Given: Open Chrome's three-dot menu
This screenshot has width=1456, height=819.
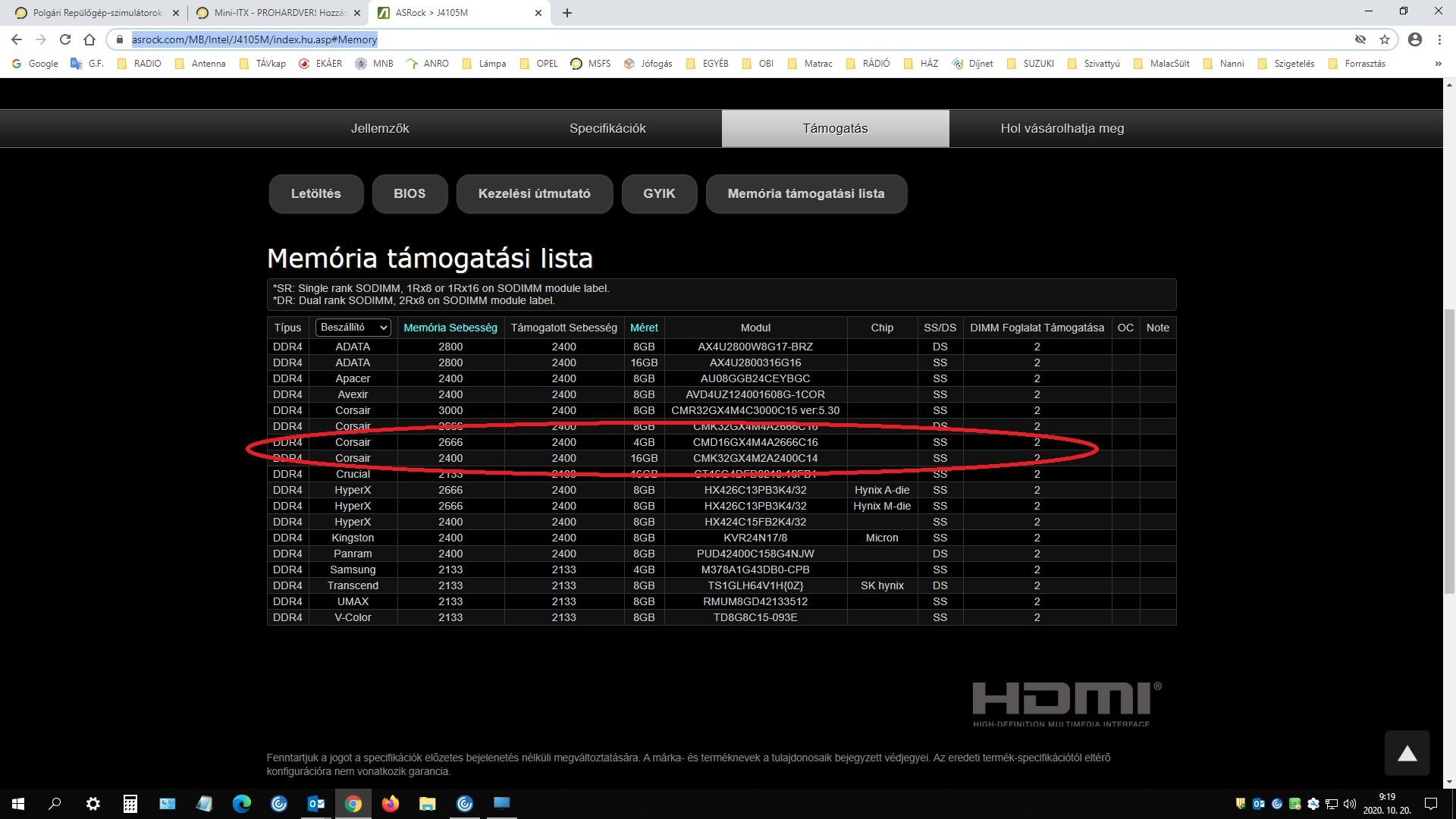Looking at the screenshot, I should point(1439,39).
